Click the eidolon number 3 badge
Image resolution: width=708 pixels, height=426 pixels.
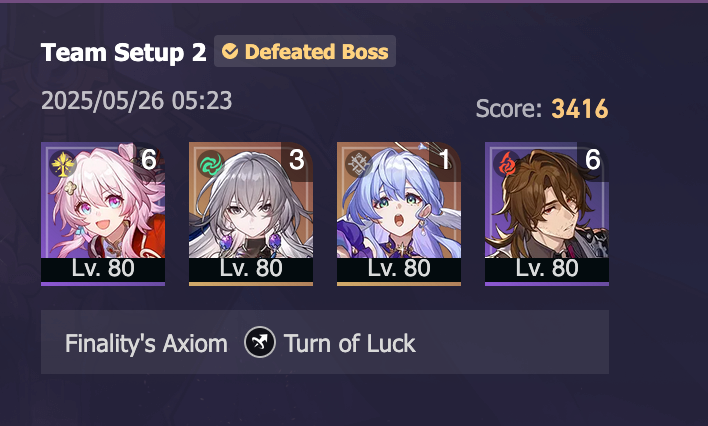coord(297,160)
